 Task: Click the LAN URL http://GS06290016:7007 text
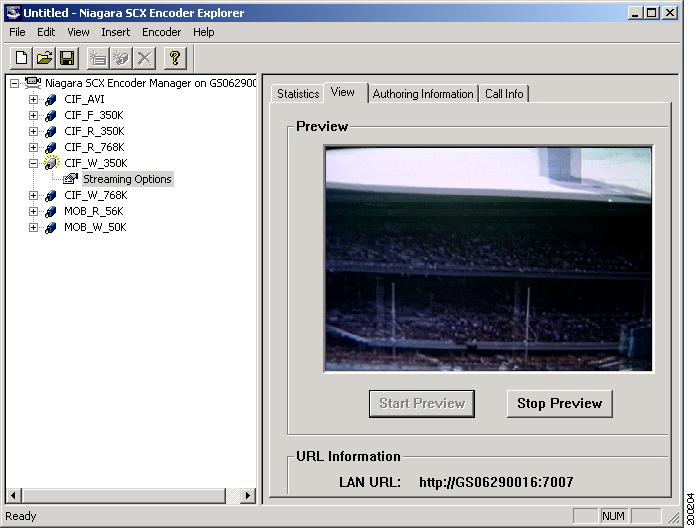496,482
